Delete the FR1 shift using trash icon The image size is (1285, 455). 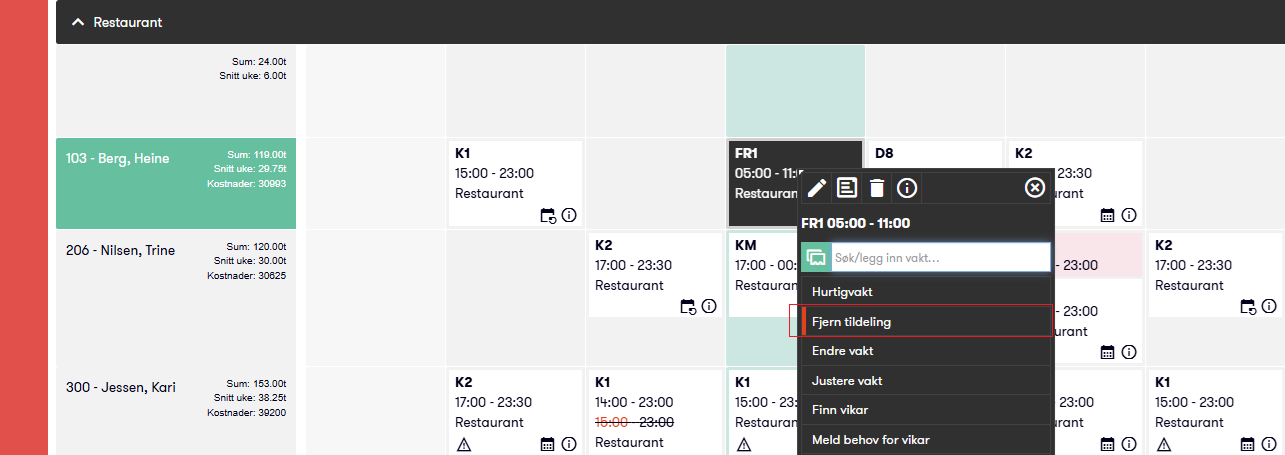click(x=877, y=187)
